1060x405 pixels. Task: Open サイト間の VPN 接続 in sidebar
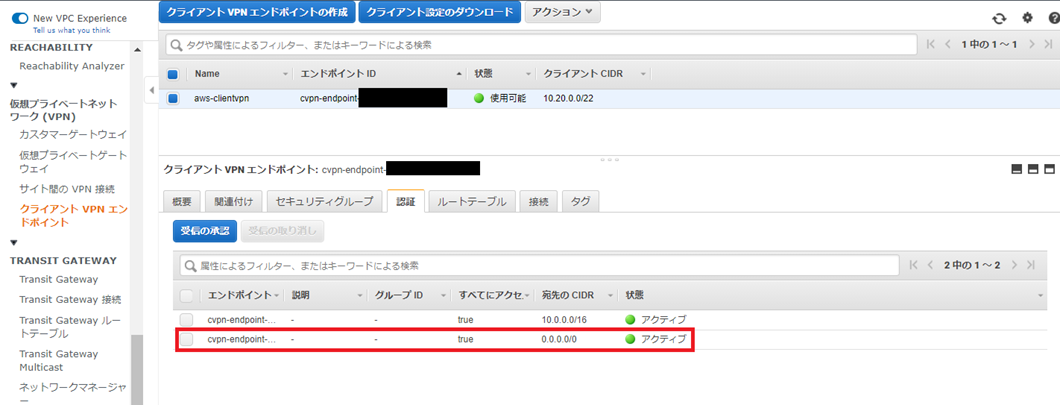click(x=67, y=189)
